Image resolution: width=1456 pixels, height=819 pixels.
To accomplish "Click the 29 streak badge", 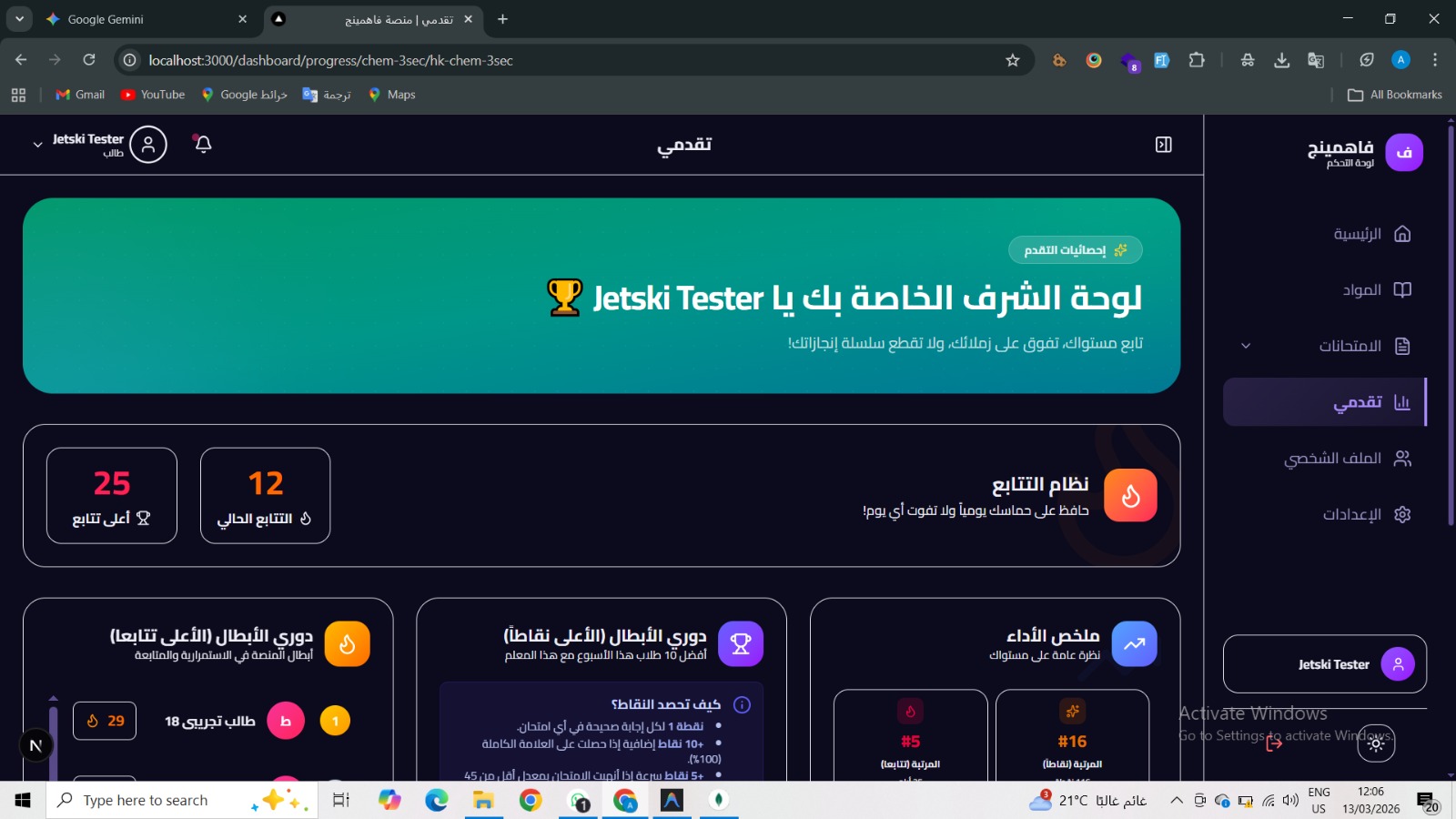I will (105, 721).
